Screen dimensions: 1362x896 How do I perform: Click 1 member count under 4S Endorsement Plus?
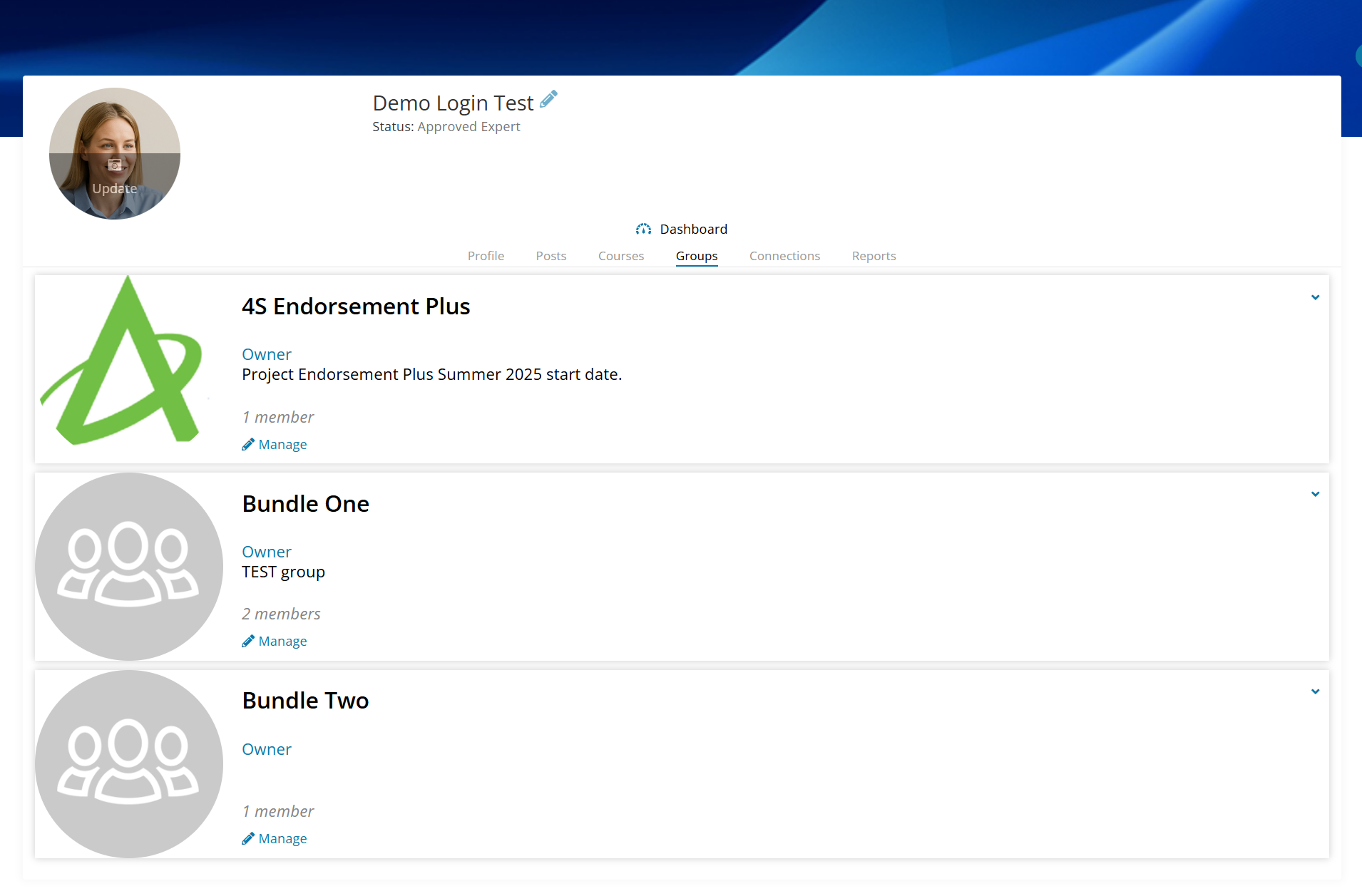(277, 417)
